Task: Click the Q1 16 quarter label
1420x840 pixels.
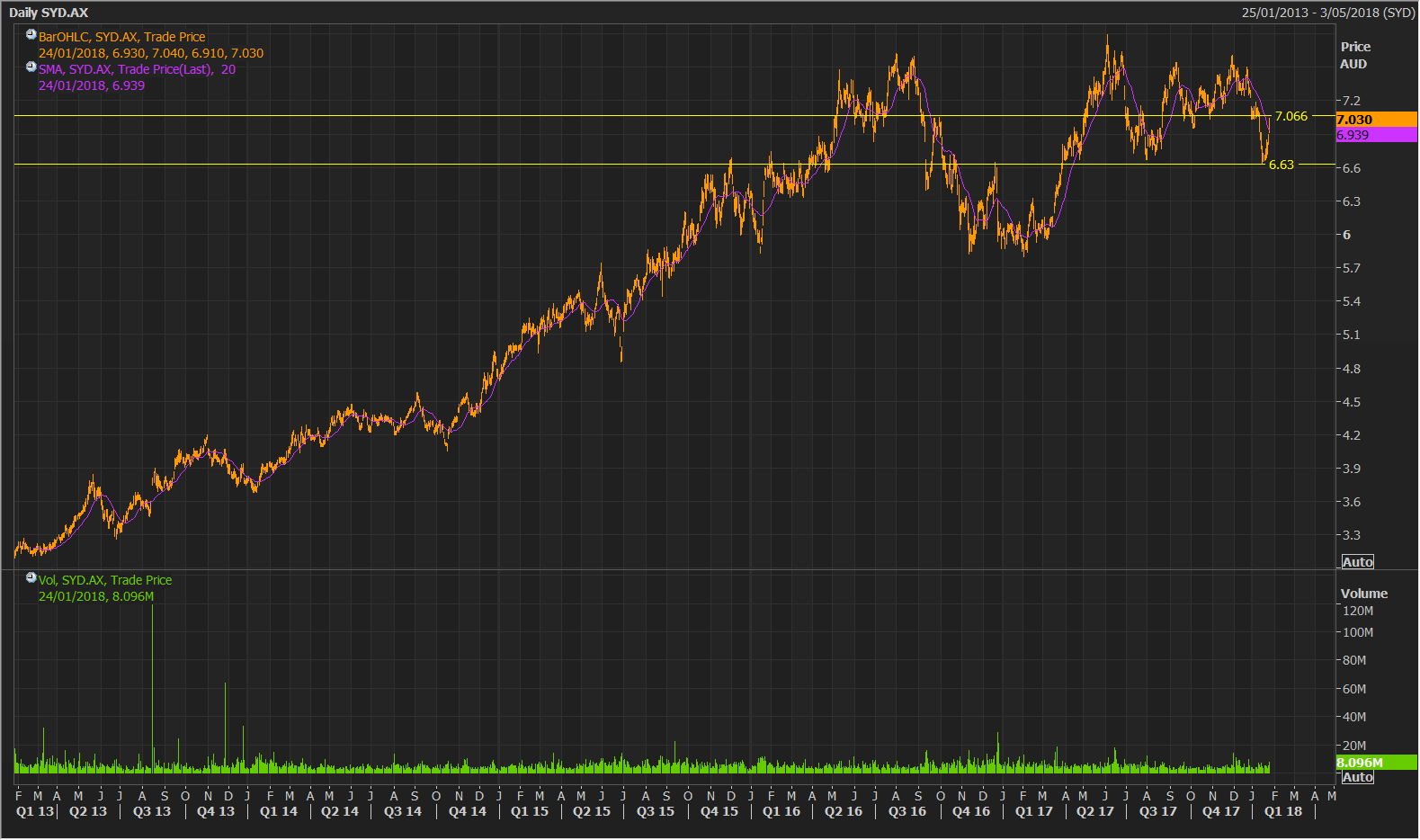Action: tap(781, 811)
